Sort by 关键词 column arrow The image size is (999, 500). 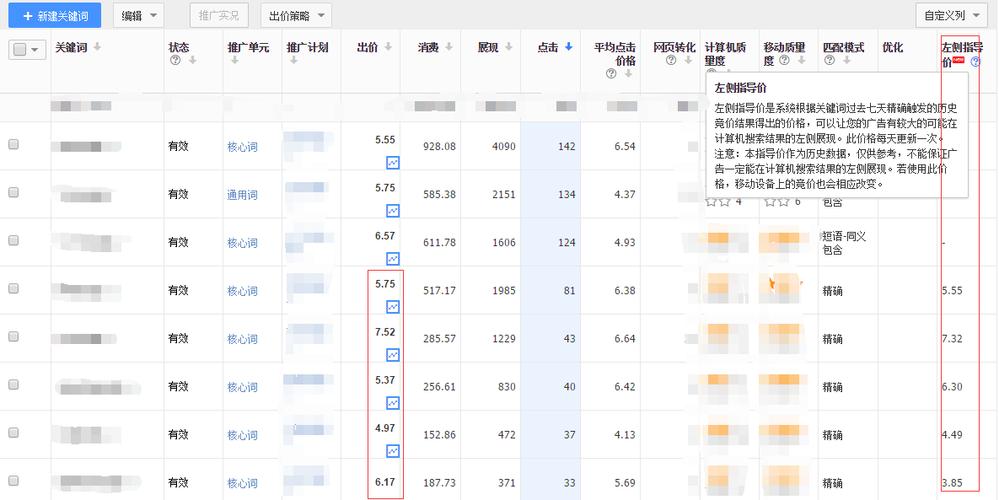[x=97, y=47]
